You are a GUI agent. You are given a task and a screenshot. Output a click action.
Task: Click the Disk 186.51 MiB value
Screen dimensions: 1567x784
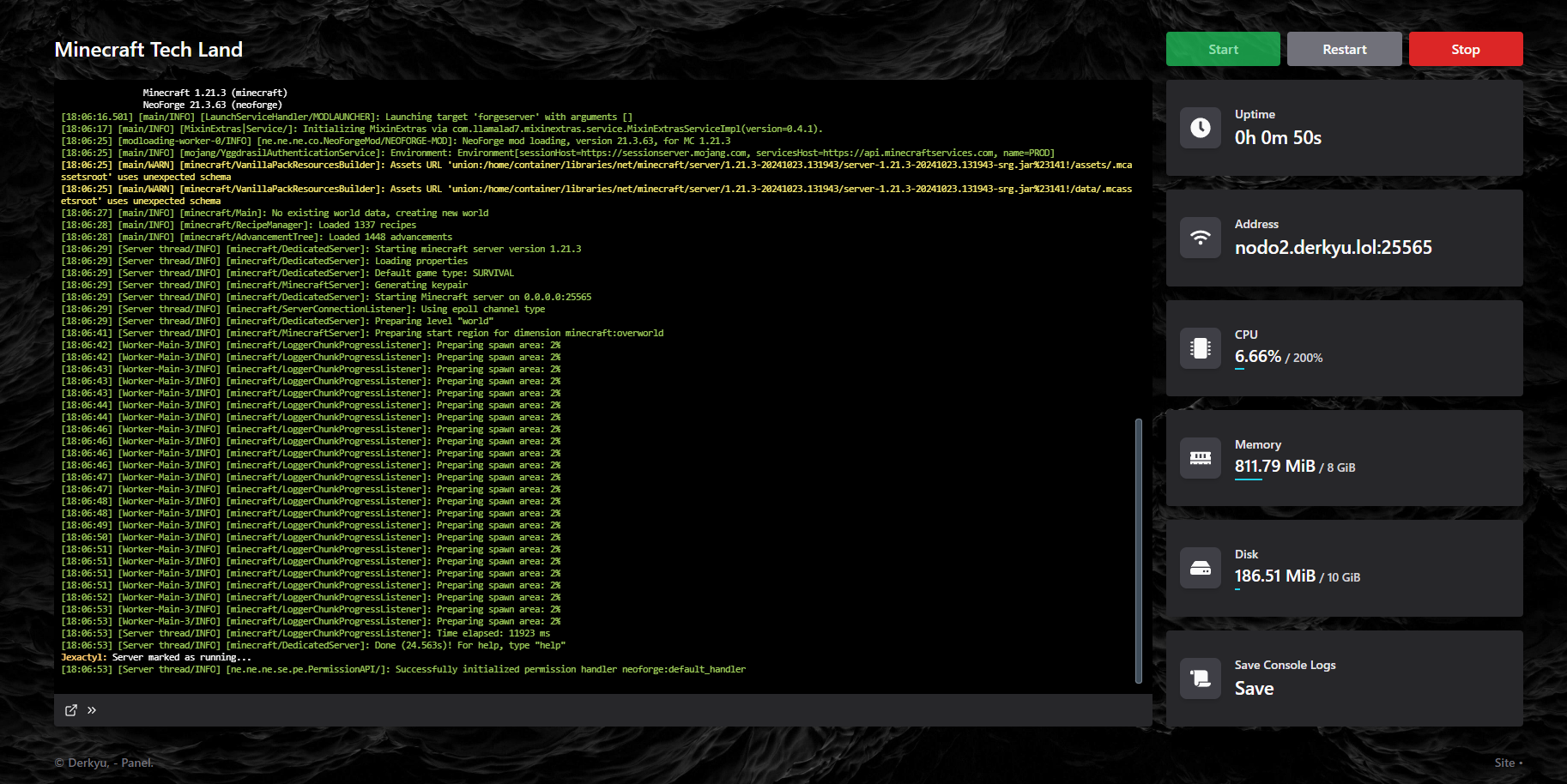[1275, 576]
